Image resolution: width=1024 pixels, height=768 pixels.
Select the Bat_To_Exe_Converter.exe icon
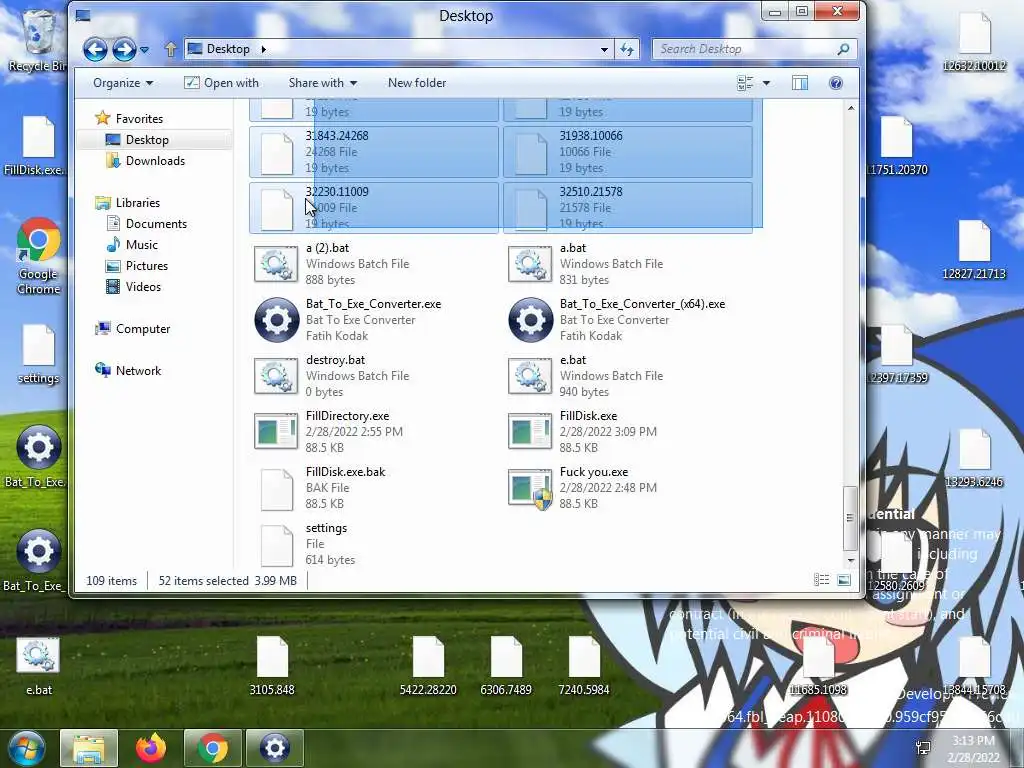(276, 320)
